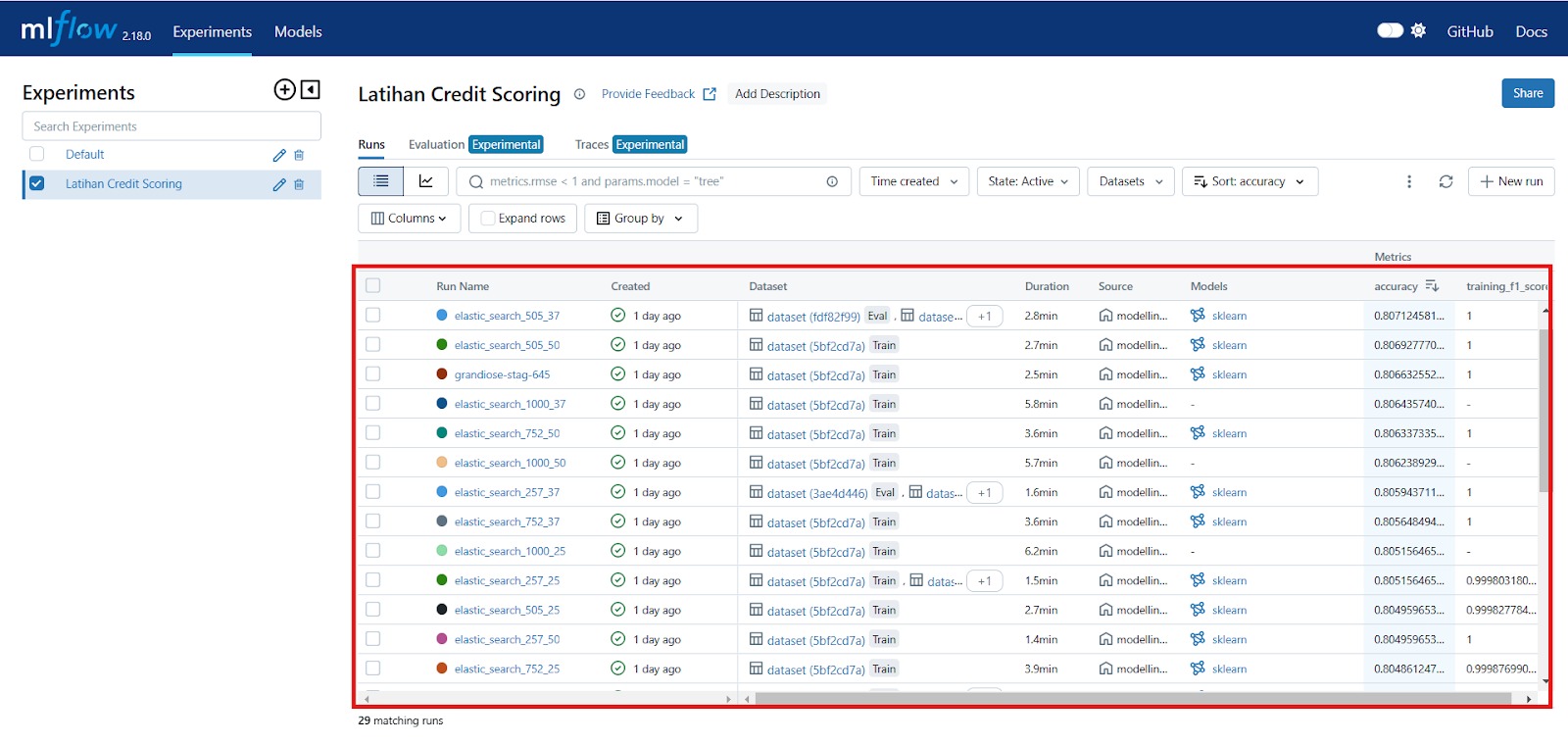The width and height of the screenshot is (1568, 744).
Task: Switch to the Evaluation tab
Action: pyautogui.click(x=436, y=144)
